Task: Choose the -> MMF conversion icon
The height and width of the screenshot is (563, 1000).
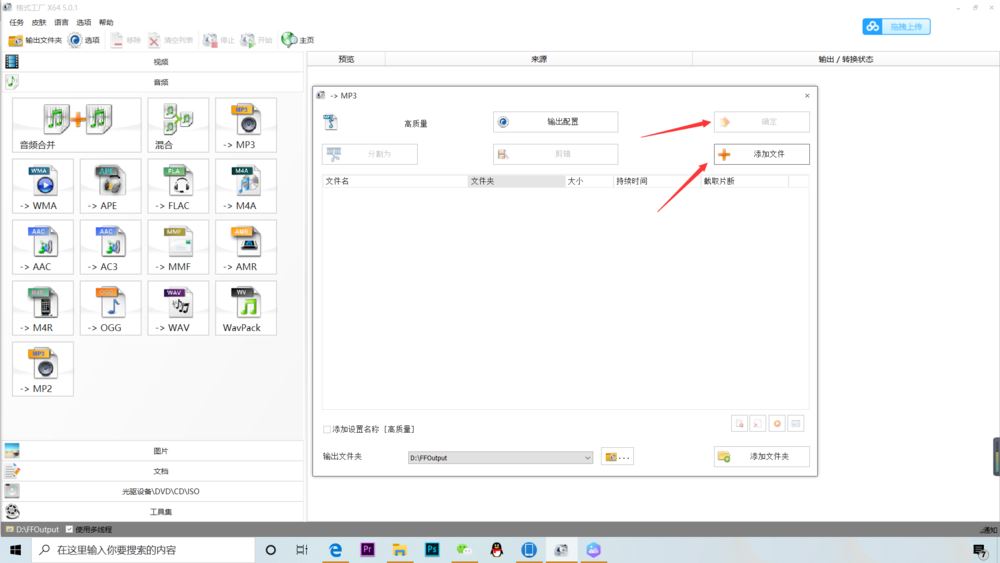Action: [178, 247]
